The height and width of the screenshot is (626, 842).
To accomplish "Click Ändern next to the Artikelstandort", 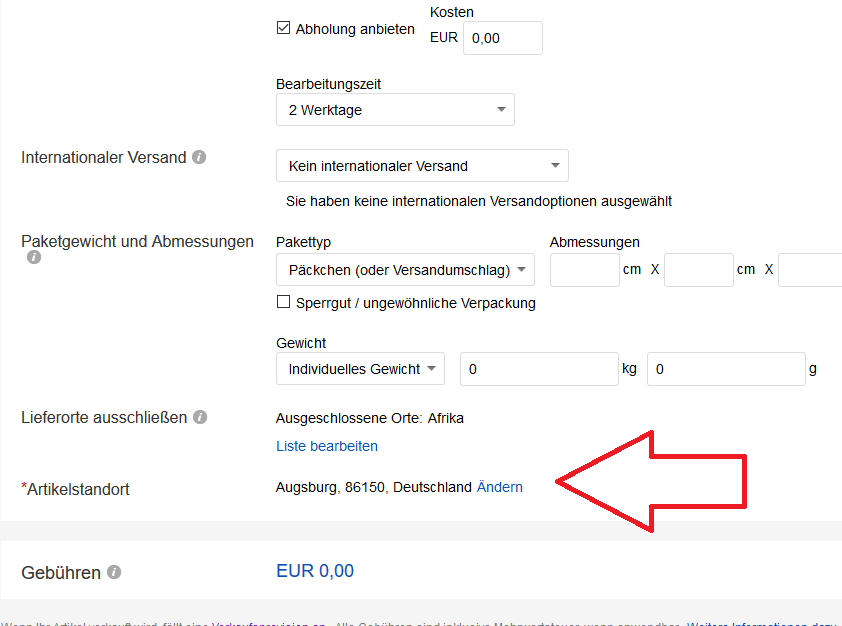I will pyautogui.click(x=499, y=487).
